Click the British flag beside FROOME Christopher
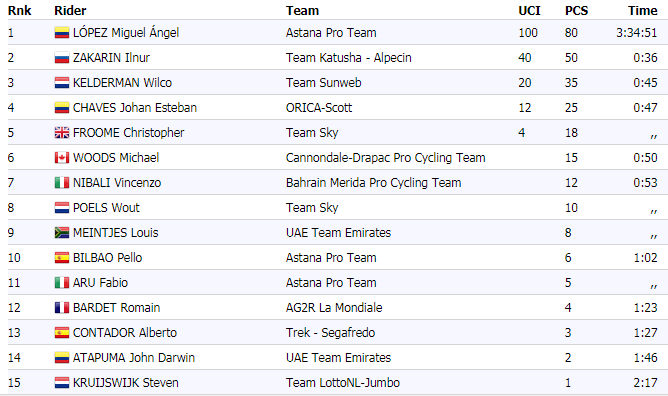 coord(62,133)
